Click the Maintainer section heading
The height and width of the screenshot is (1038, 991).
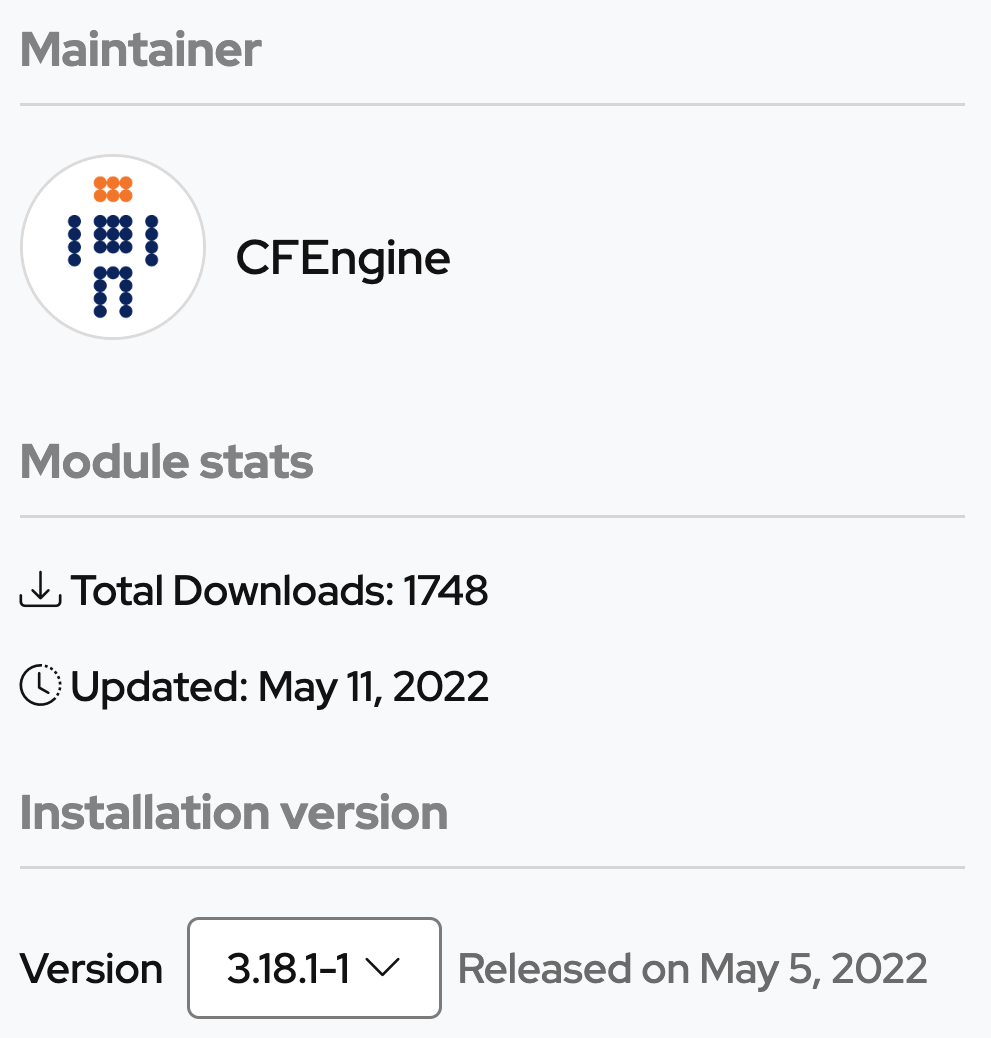(x=141, y=50)
